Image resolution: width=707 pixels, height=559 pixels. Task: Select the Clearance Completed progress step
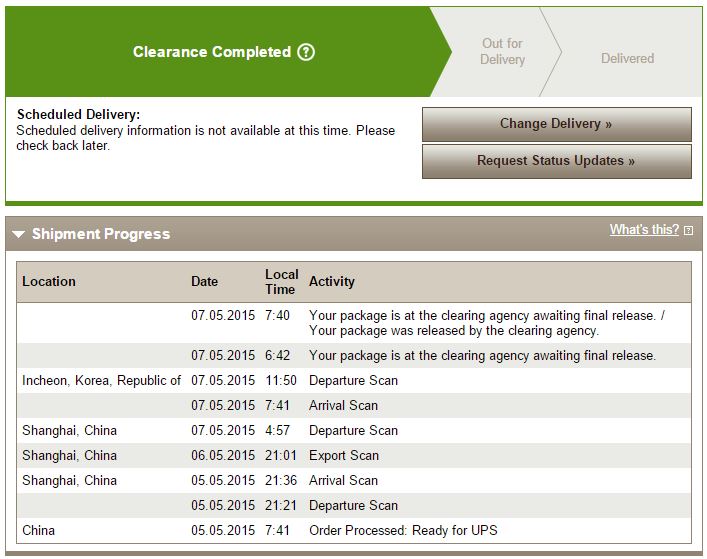pos(224,52)
